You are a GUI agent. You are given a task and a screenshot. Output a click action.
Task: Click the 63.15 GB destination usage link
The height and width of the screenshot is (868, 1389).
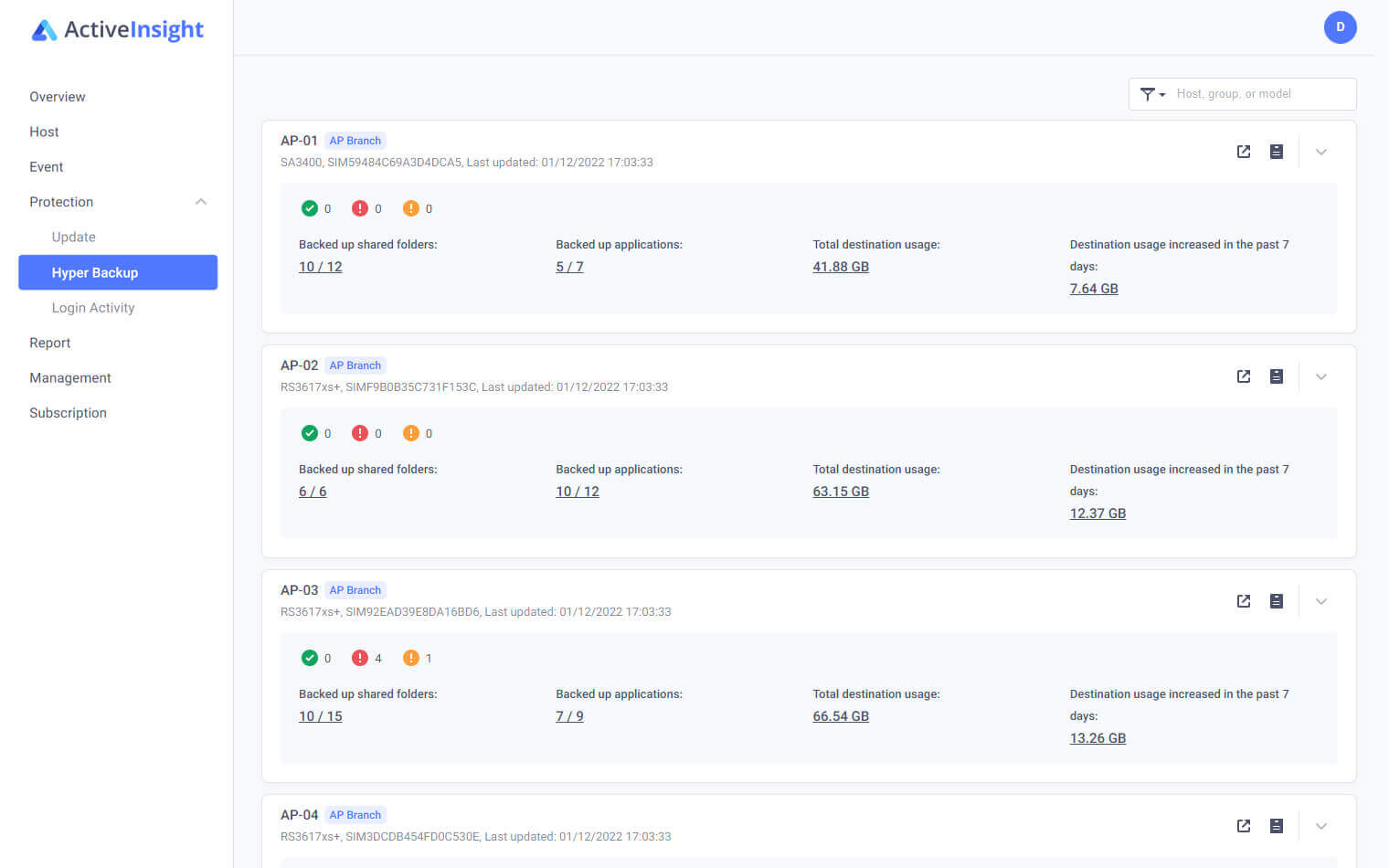(x=840, y=491)
